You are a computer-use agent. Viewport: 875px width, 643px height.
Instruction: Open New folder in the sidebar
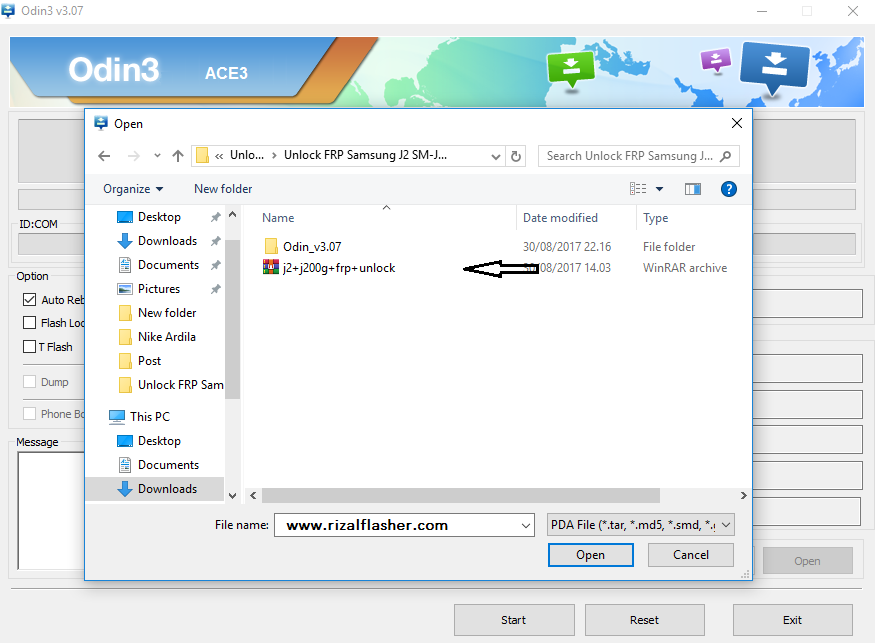(x=167, y=313)
